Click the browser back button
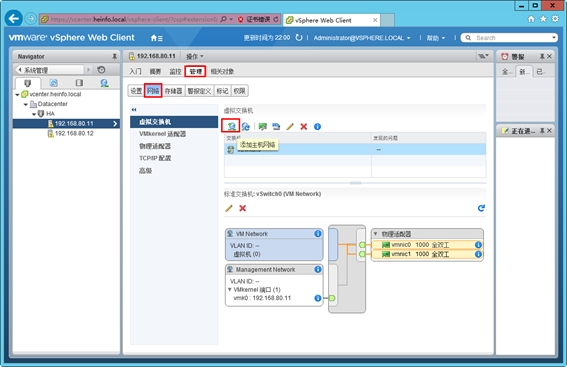The height and width of the screenshot is (367, 567). pyautogui.click(x=14, y=18)
